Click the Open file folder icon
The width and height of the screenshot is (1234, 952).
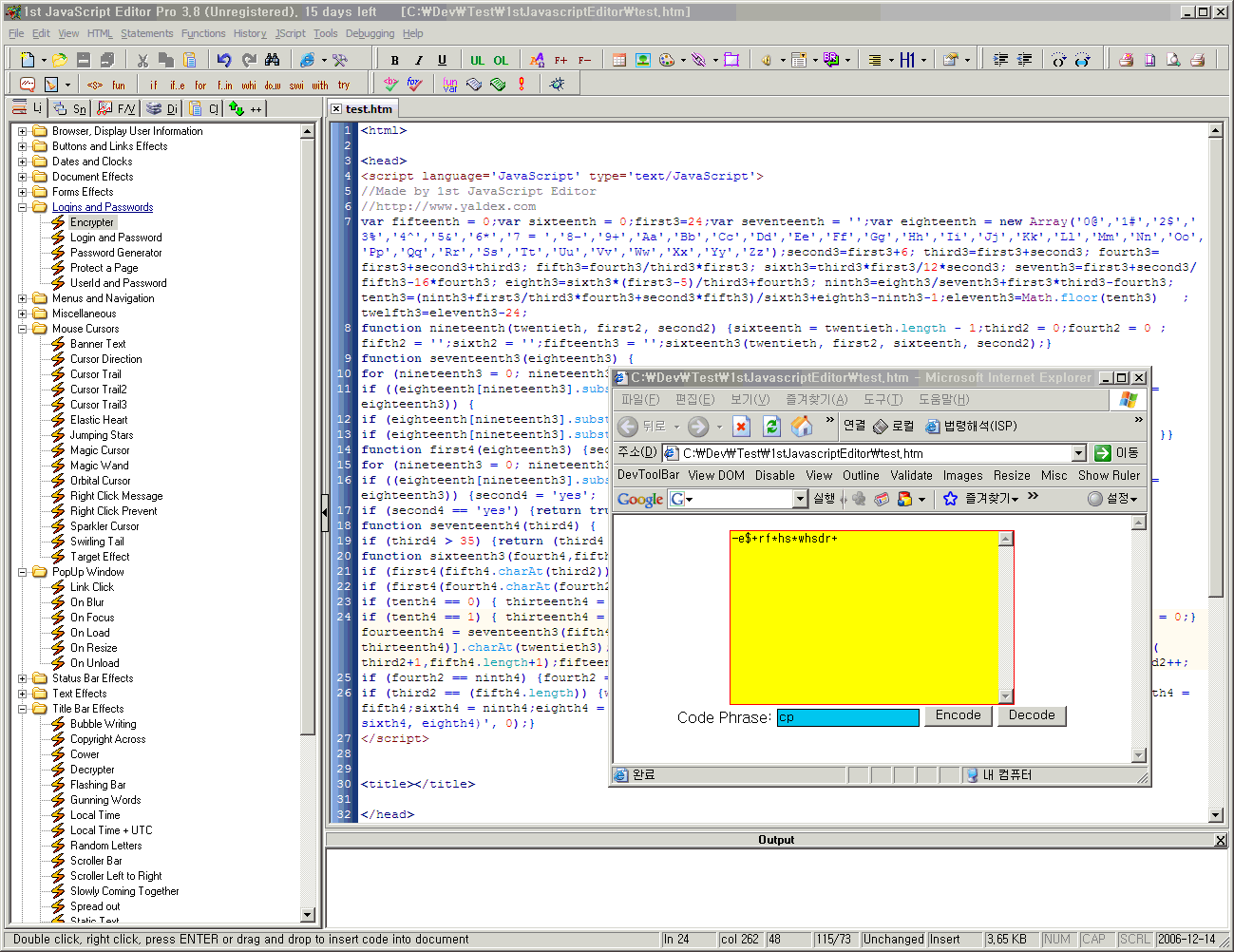60,60
